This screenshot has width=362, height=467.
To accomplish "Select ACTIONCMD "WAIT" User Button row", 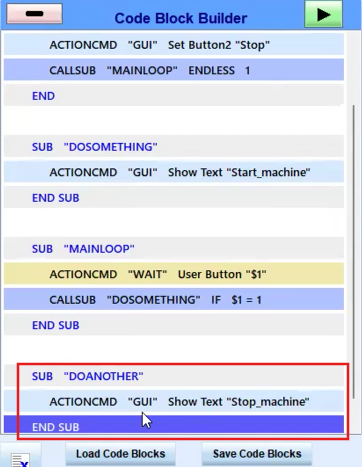I will 174,274.
